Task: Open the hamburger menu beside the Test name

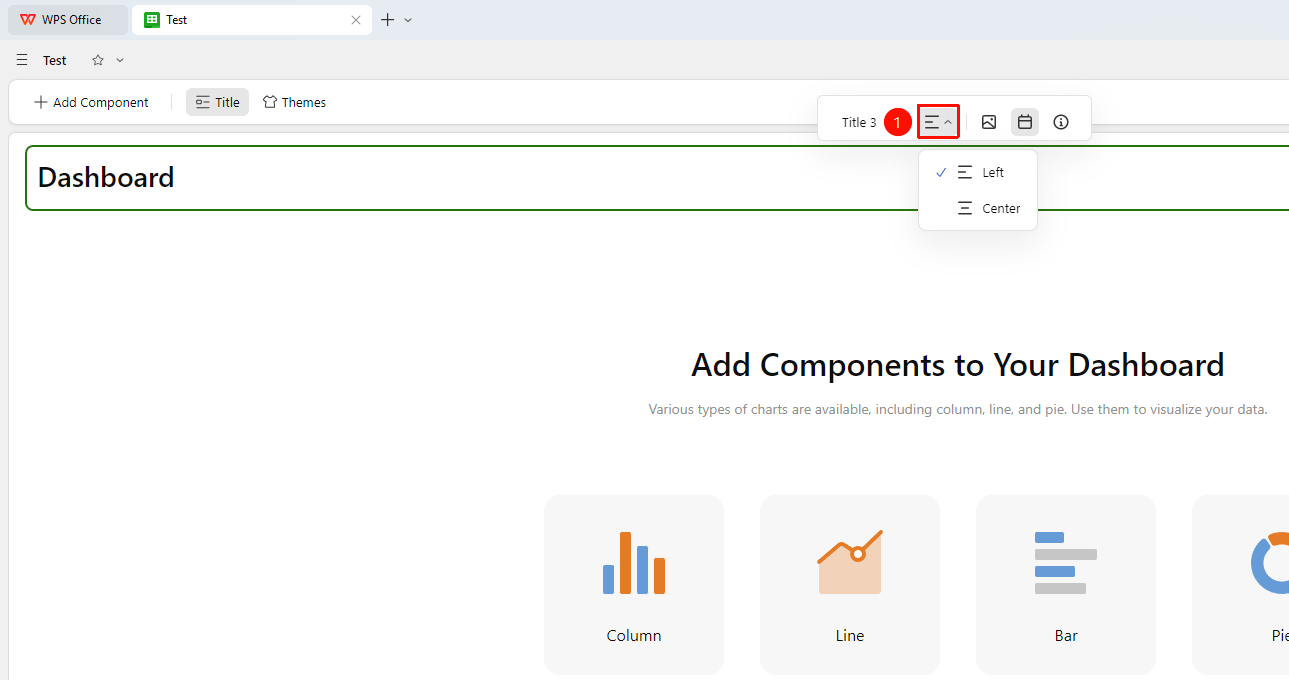Action: pyautogui.click(x=22, y=60)
